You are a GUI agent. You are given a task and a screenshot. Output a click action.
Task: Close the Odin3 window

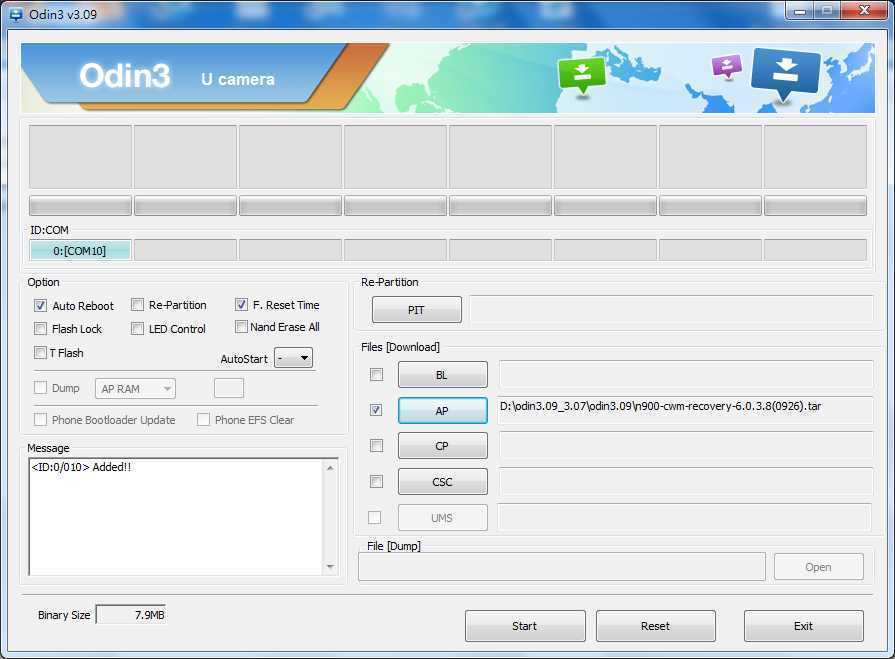(865, 10)
